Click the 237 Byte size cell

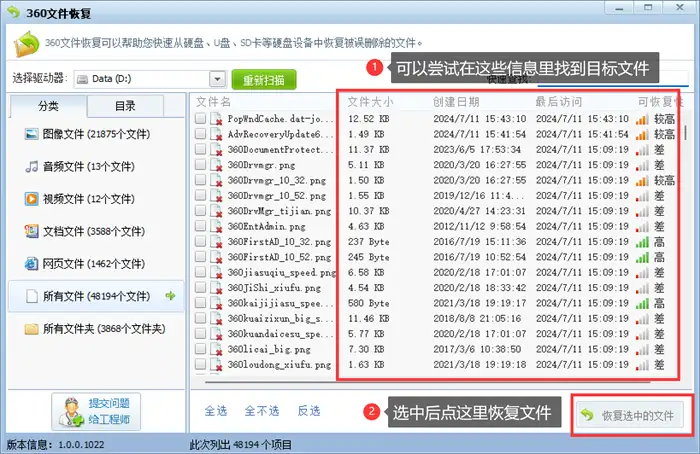[369, 242]
